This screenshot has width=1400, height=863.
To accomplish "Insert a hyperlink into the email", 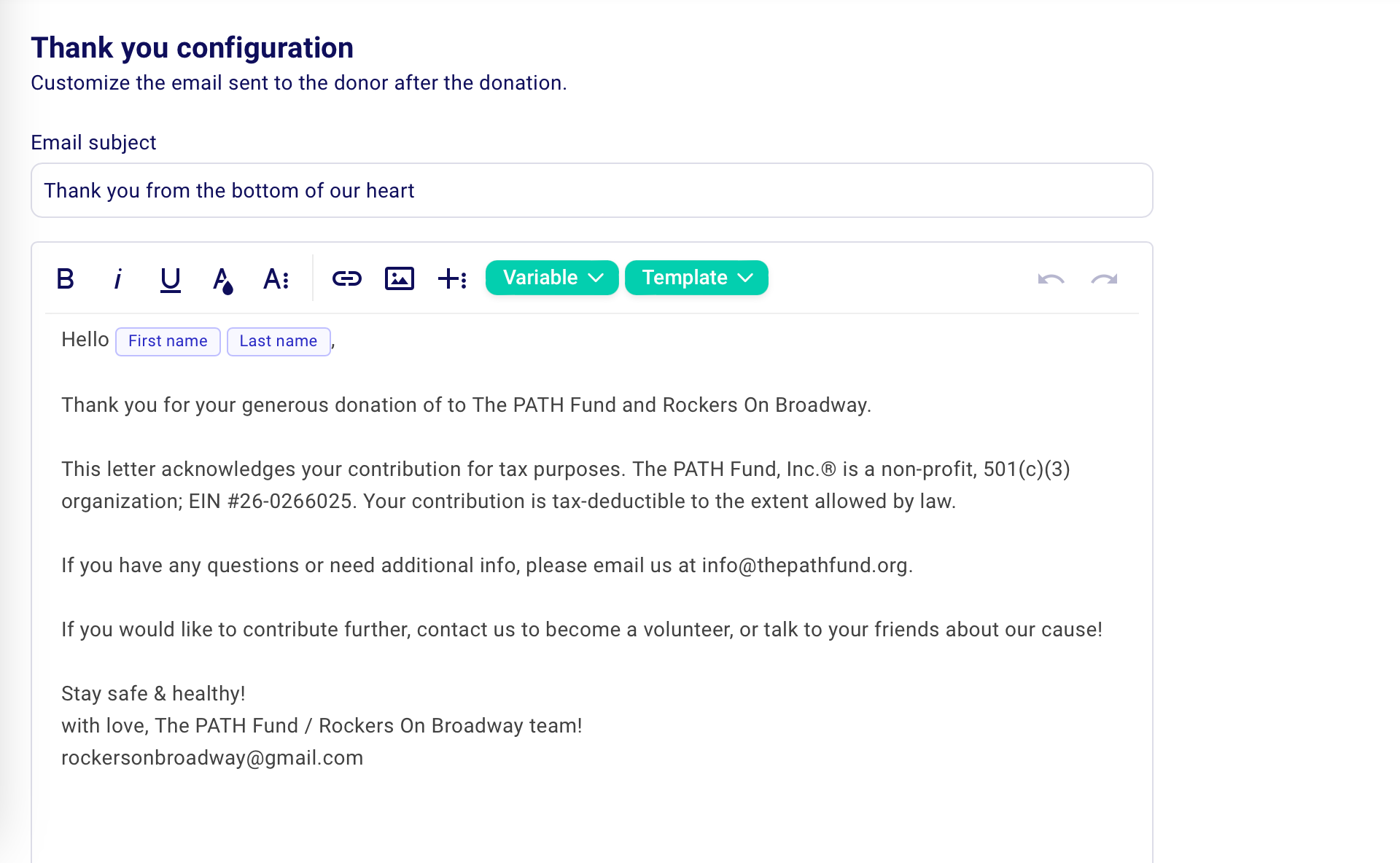I will click(347, 278).
